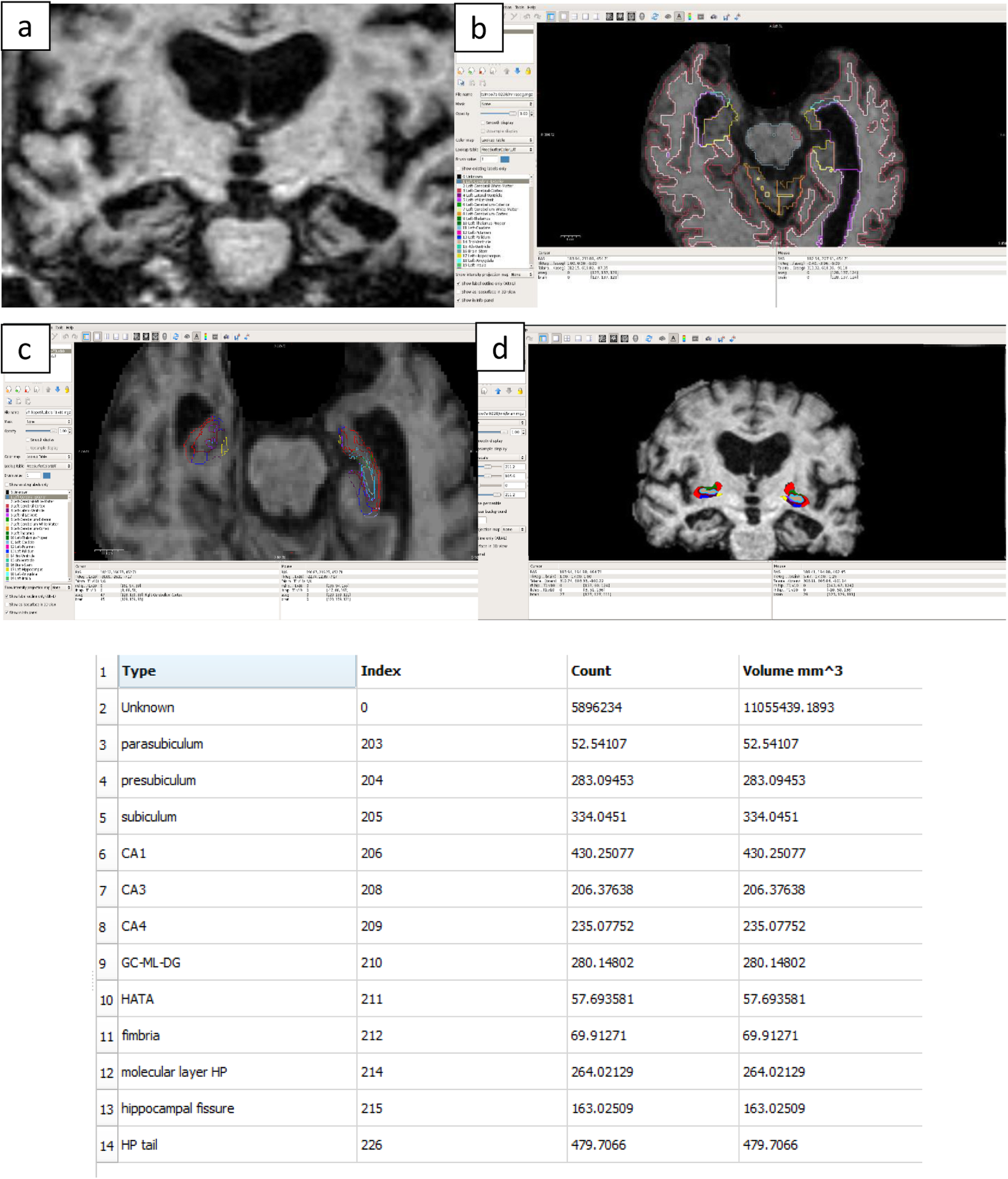Uncheck 'Show label outline only' in panel c
The height and width of the screenshot is (1179, 1008).
pos(7,596)
